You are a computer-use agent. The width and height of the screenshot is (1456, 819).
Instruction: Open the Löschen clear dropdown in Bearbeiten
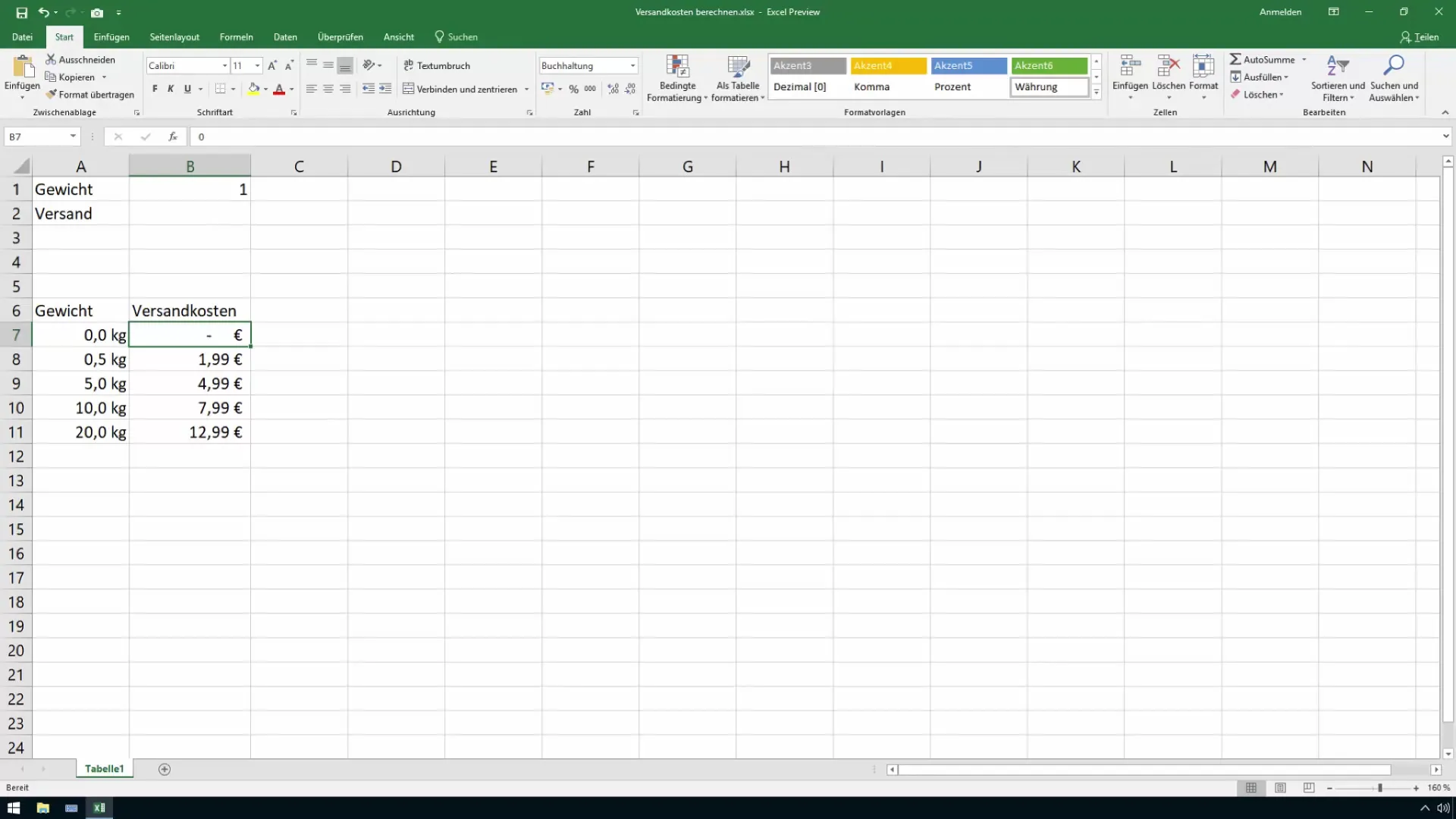tap(1257, 95)
